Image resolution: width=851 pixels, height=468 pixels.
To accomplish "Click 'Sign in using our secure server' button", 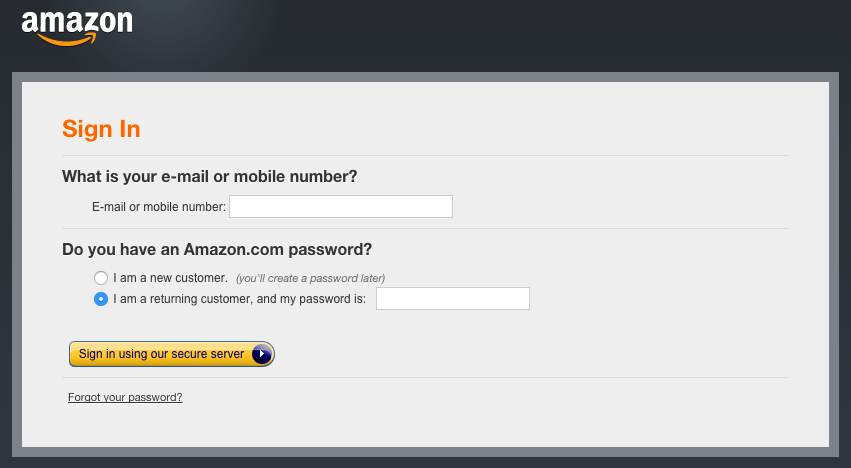I will pyautogui.click(x=172, y=354).
